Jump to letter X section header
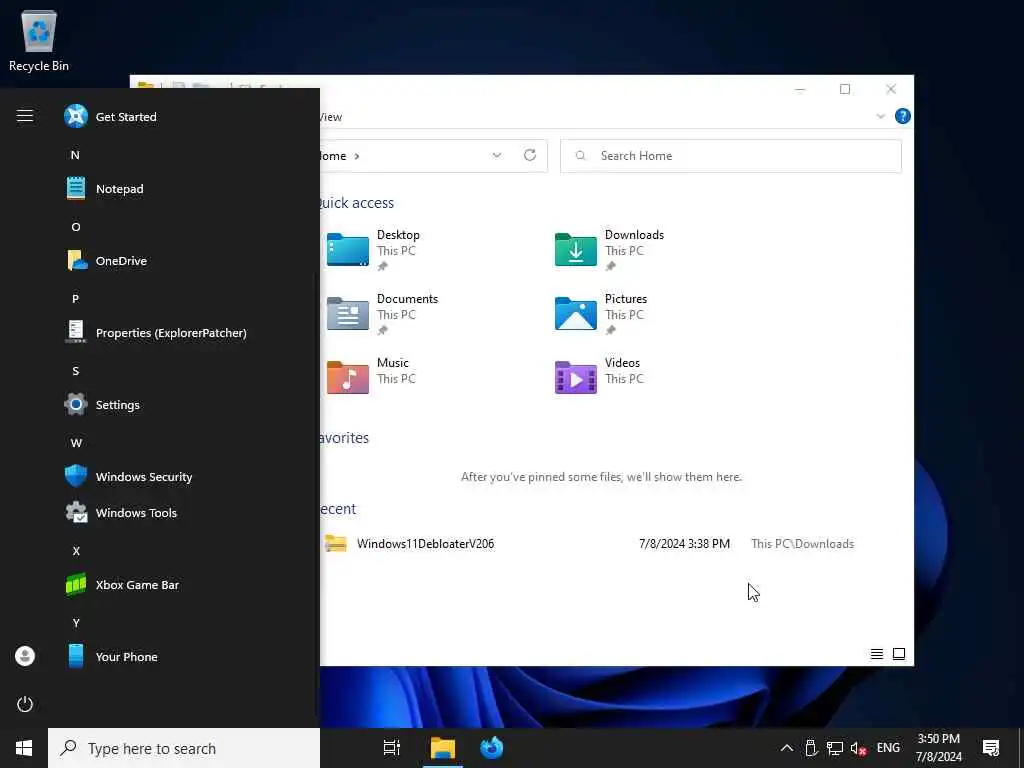This screenshot has width=1024, height=768. 76,551
